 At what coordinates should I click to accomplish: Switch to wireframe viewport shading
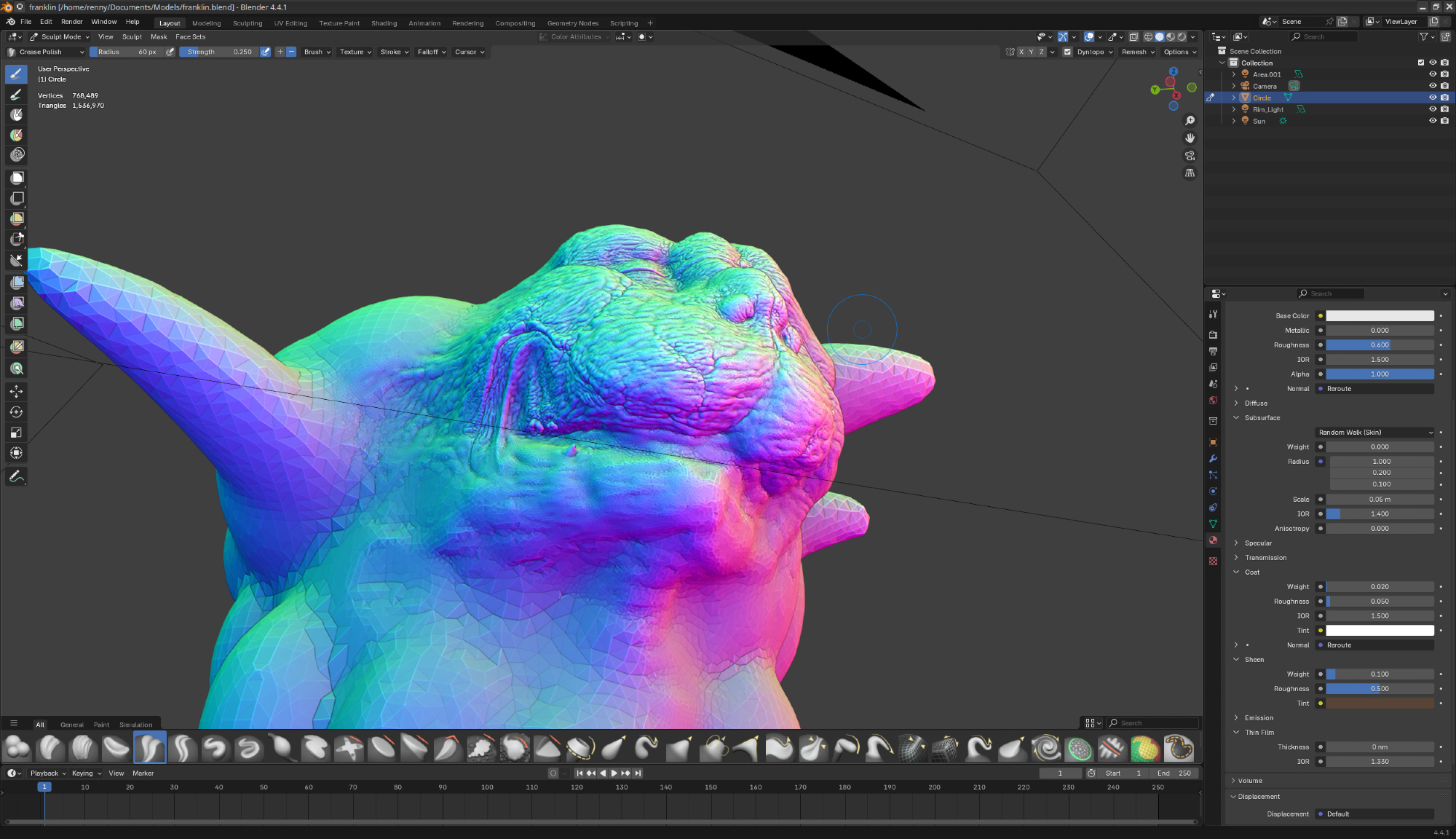tap(1148, 37)
